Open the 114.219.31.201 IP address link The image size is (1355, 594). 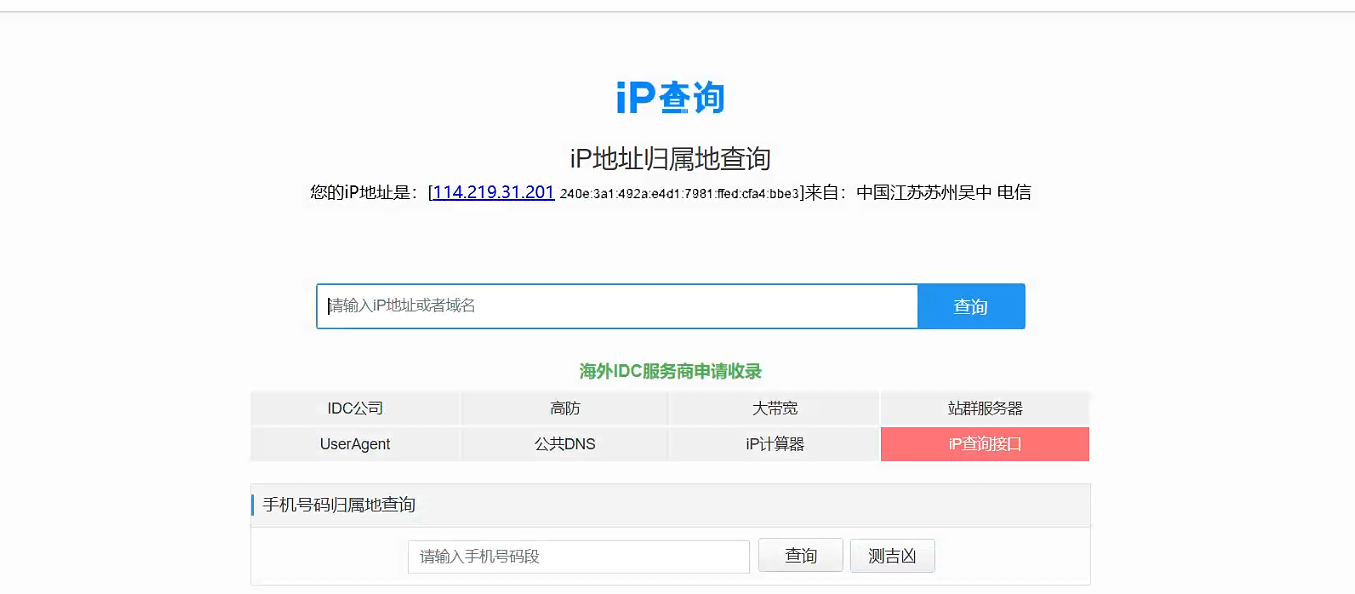click(x=493, y=192)
